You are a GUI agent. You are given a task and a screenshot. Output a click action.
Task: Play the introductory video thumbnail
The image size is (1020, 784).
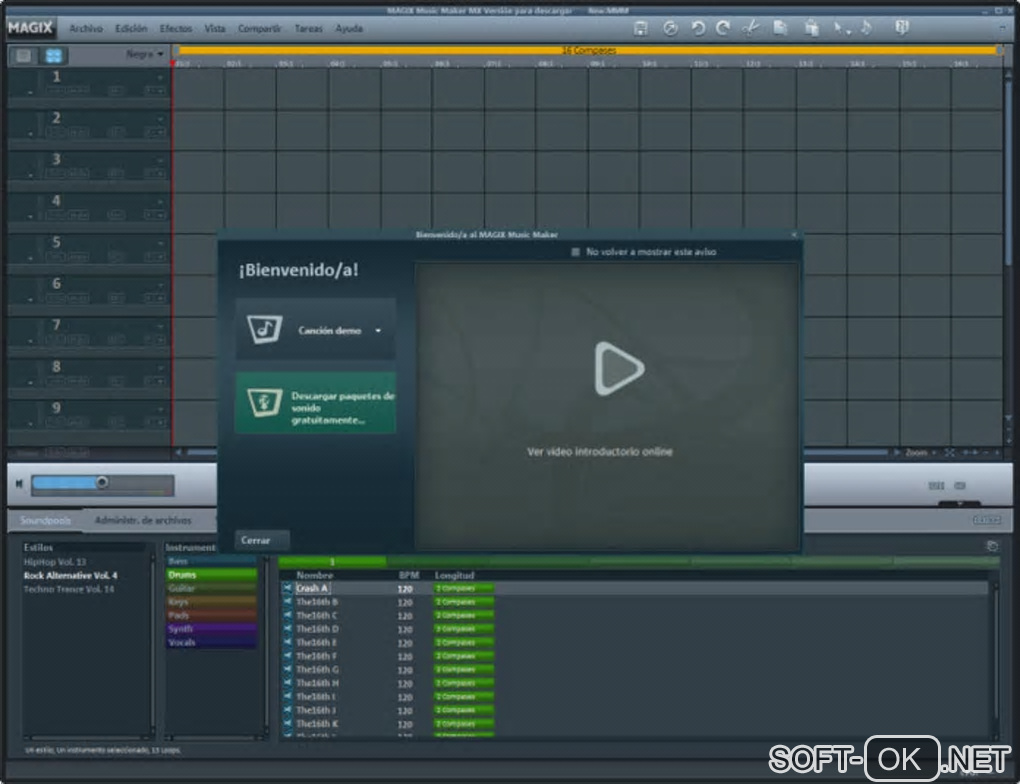619,368
